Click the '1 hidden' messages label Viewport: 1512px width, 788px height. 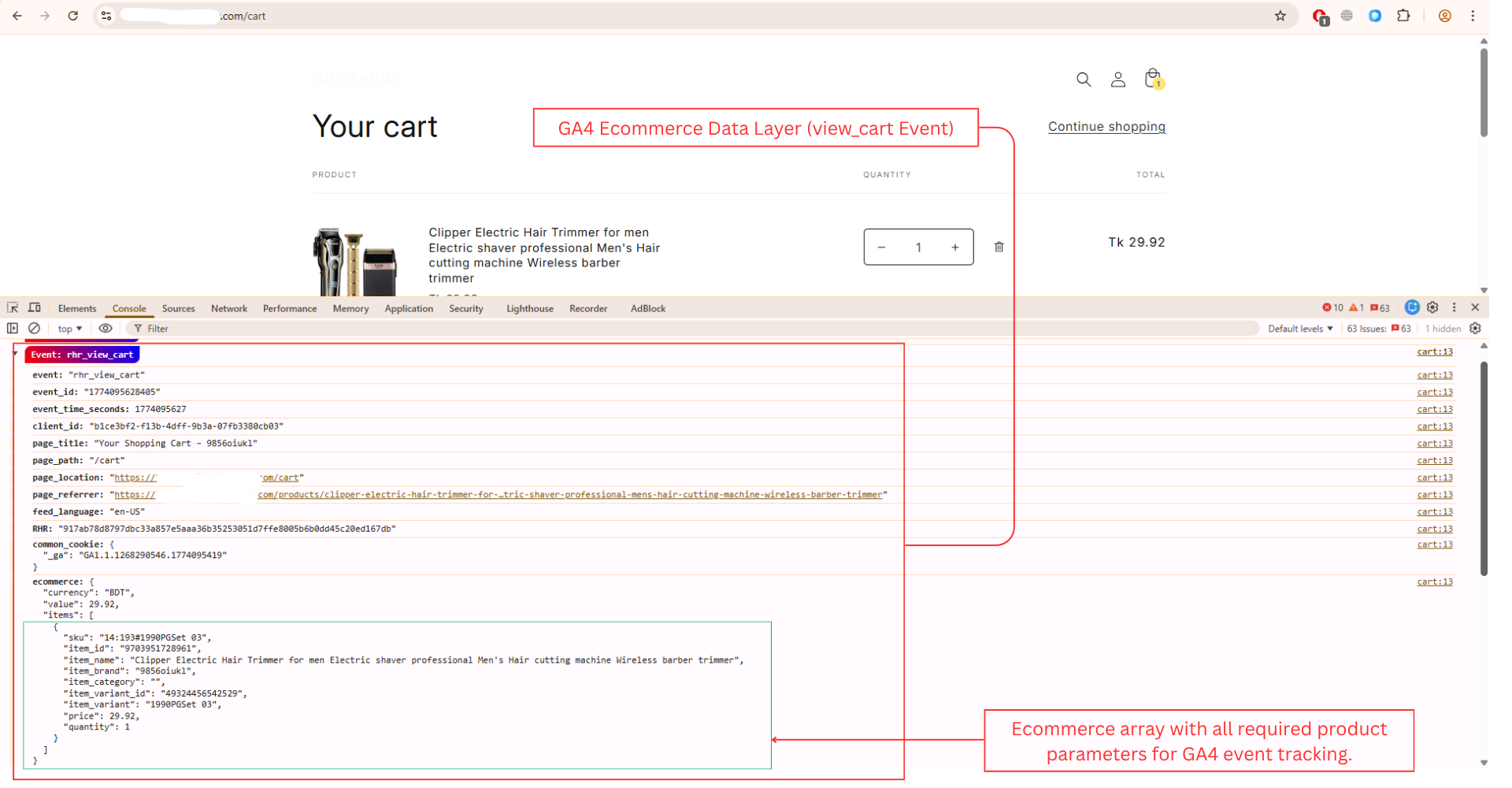point(1443,329)
